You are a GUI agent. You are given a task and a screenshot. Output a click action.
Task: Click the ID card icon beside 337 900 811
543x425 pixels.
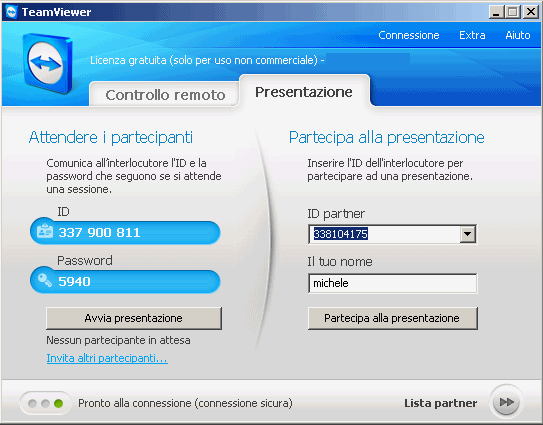45,231
